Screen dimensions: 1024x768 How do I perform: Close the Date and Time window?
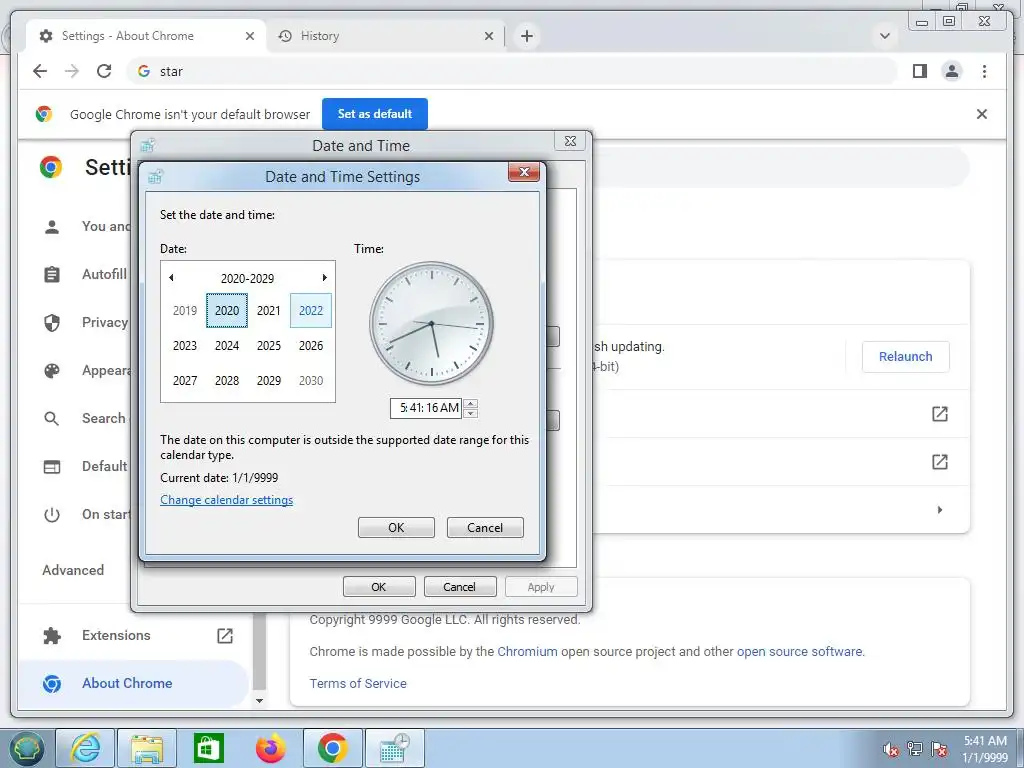[x=570, y=141]
